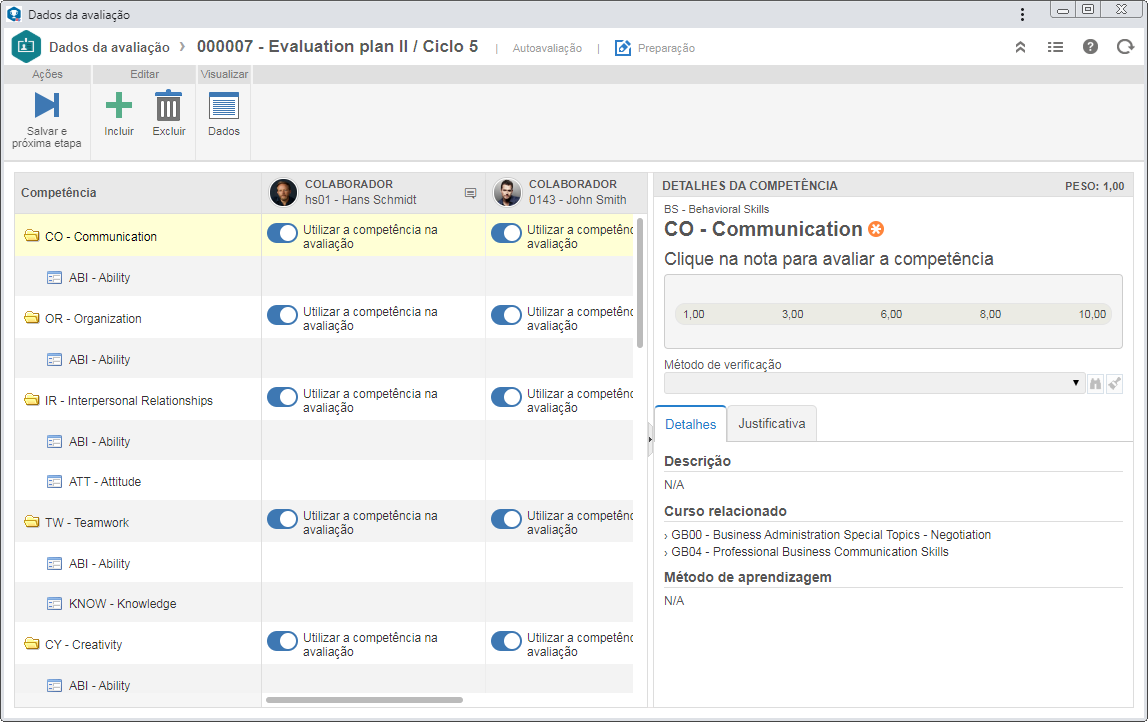Click the IR - Interpersonal Relationships folder icon
The image size is (1148, 722).
(31, 400)
